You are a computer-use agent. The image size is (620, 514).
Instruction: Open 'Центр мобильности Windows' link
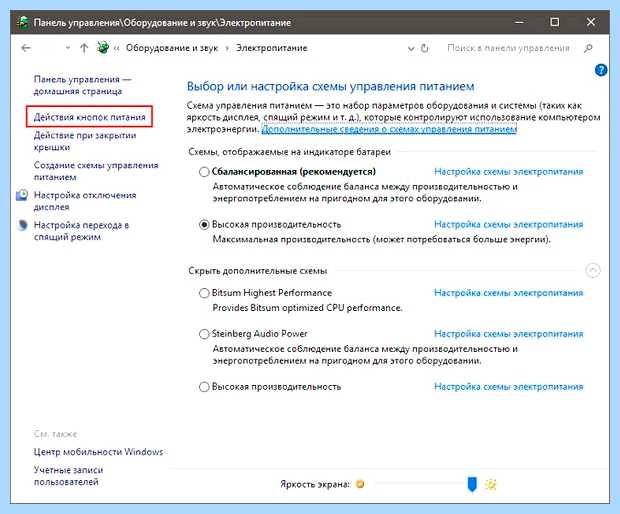pos(98,452)
